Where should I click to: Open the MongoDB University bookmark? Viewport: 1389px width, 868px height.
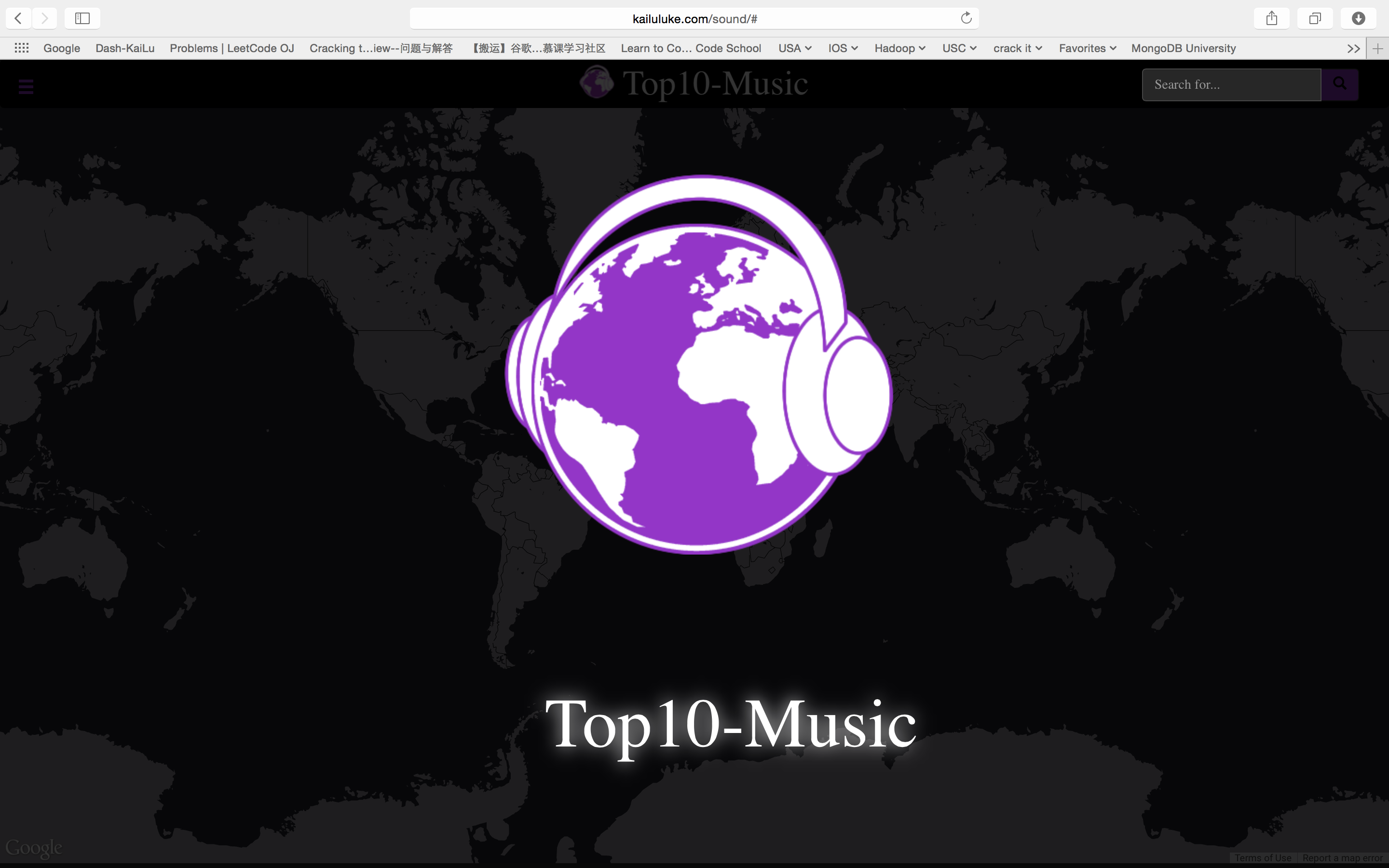pos(1183,48)
